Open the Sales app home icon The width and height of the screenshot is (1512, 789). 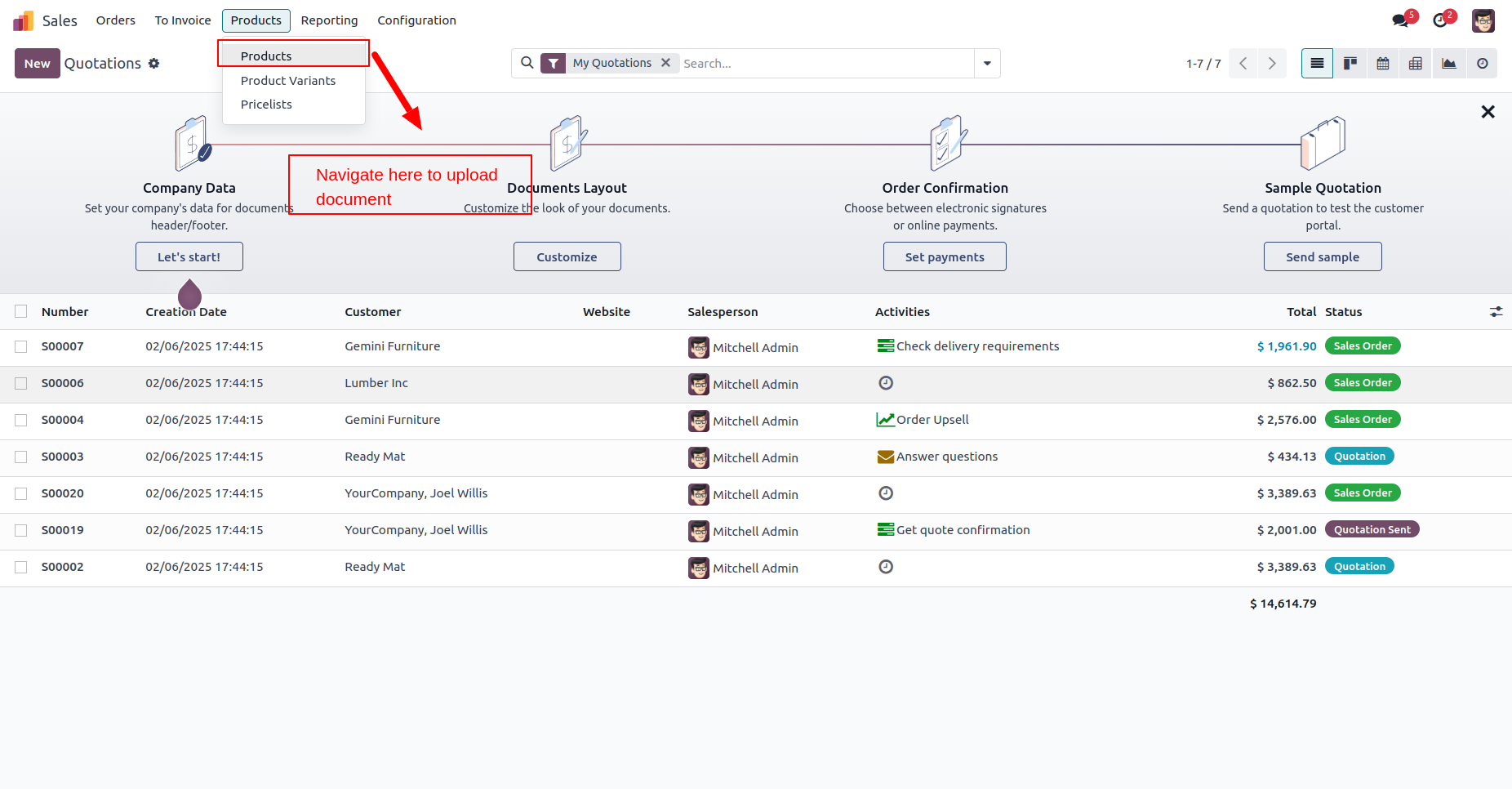(x=24, y=20)
